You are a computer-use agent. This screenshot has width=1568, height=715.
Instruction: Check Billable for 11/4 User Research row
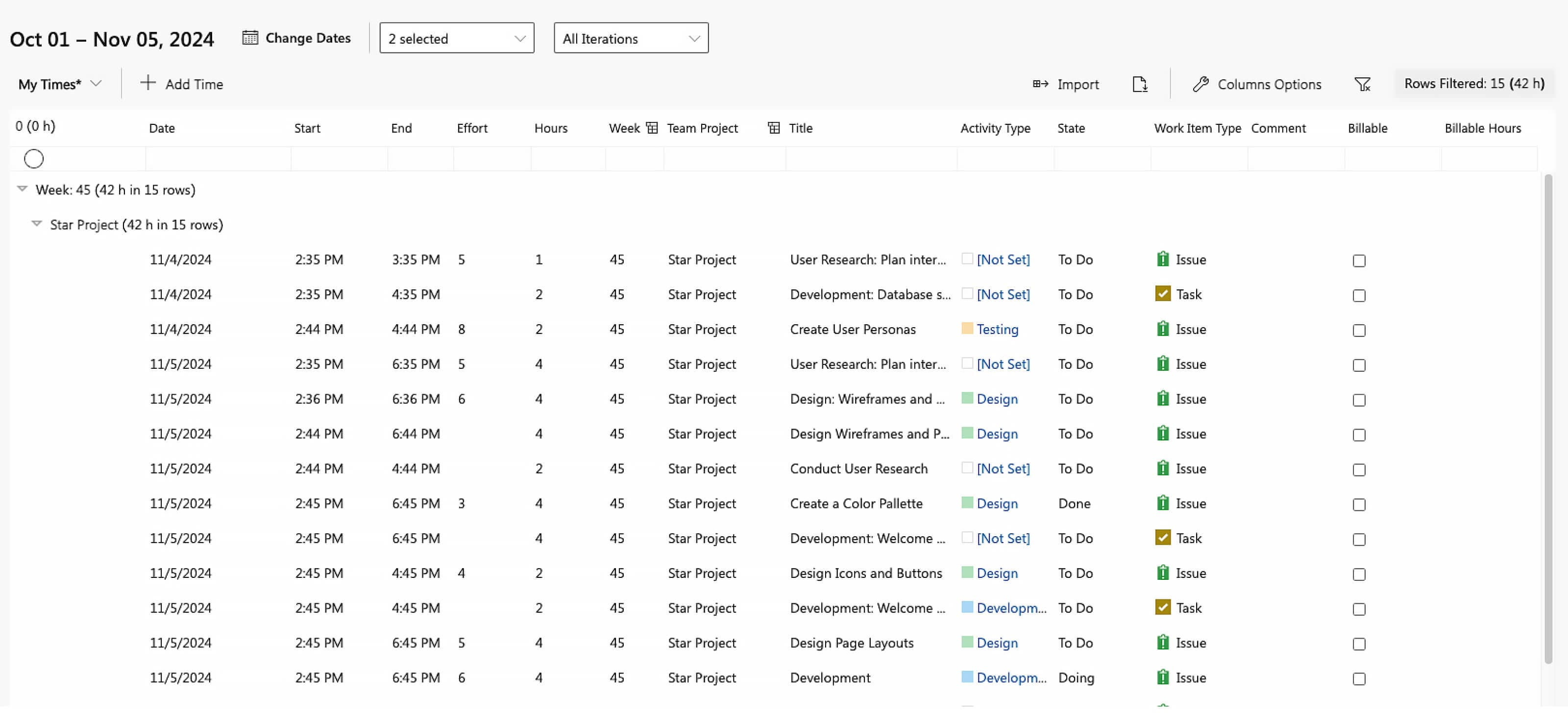[x=1359, y=261]
